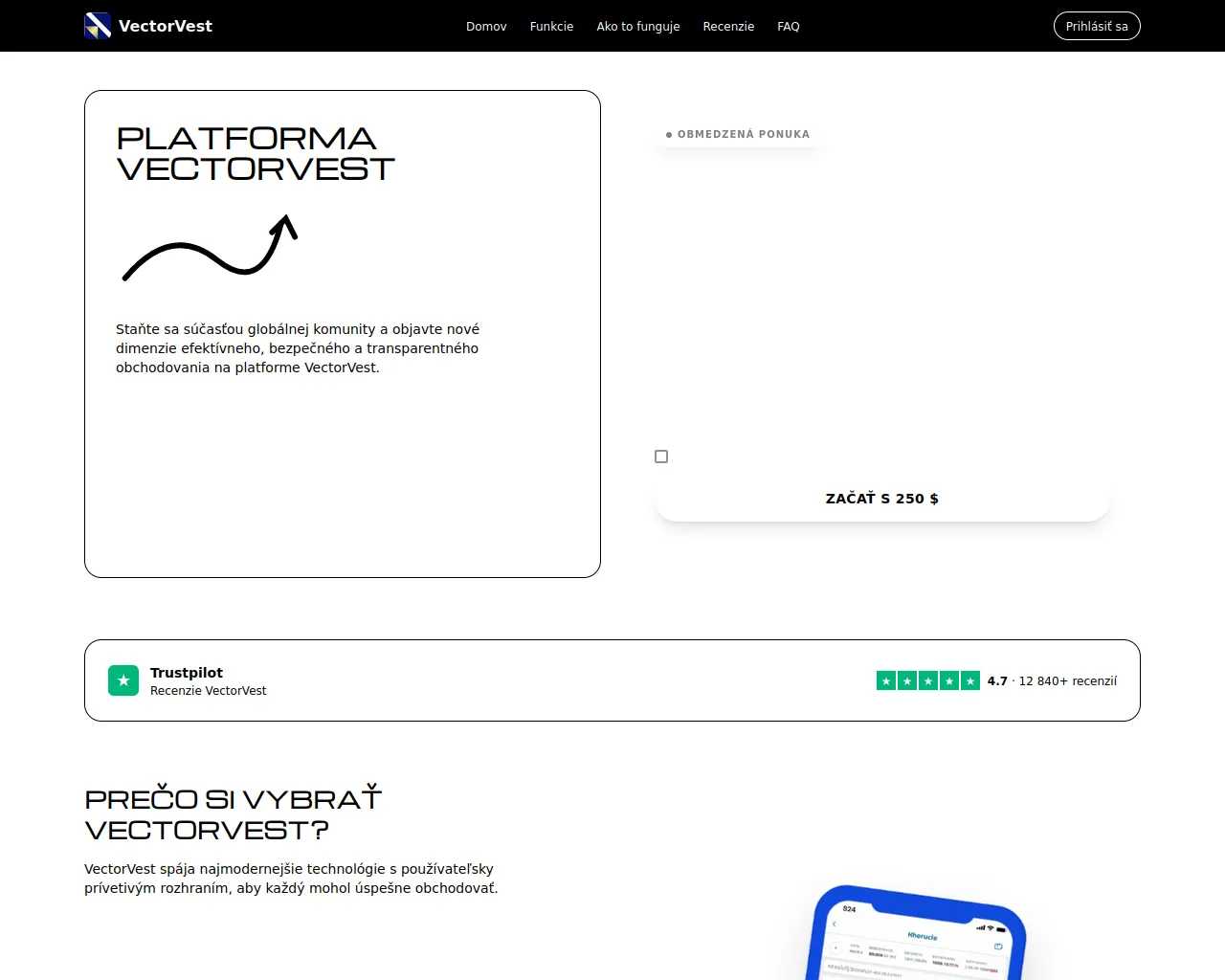1225x980 pixels.
Task: Click the Trustpilot five-star rating
Action: click(928, 680)
